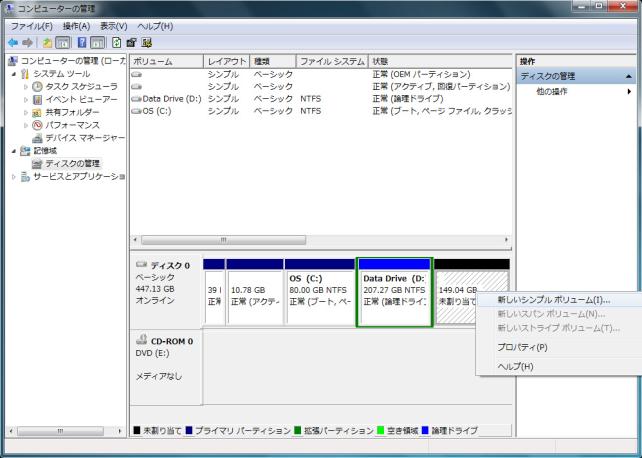Click the CD-ROM 0 drive icon
This screenshot has width=642, height=458.
pyautogui.click(x=142, y=339)
